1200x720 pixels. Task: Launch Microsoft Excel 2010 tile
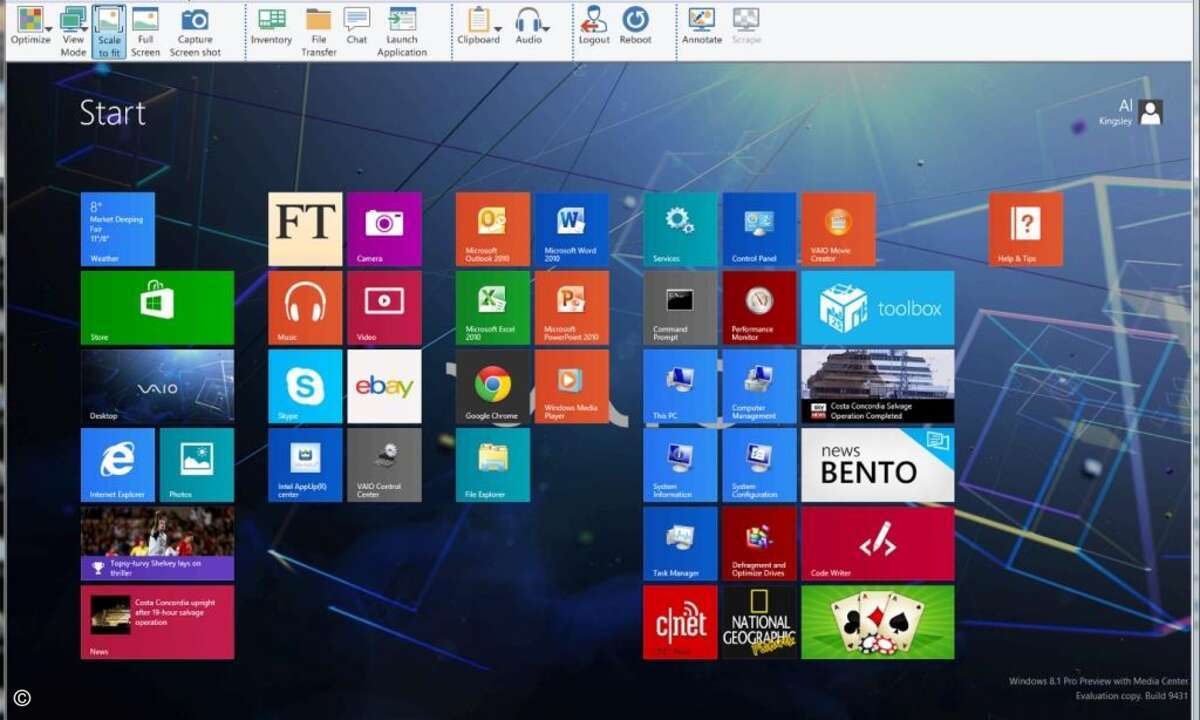point(493,308)
